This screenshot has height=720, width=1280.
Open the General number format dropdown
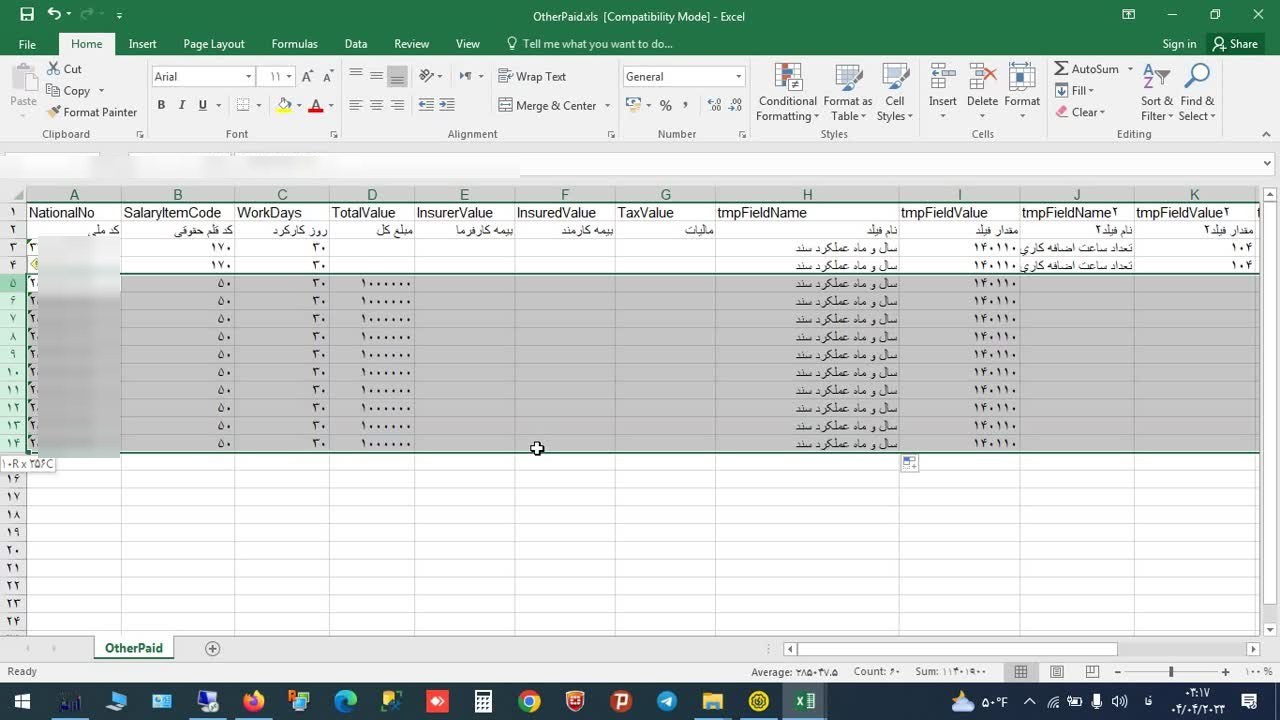click(738, 77)
